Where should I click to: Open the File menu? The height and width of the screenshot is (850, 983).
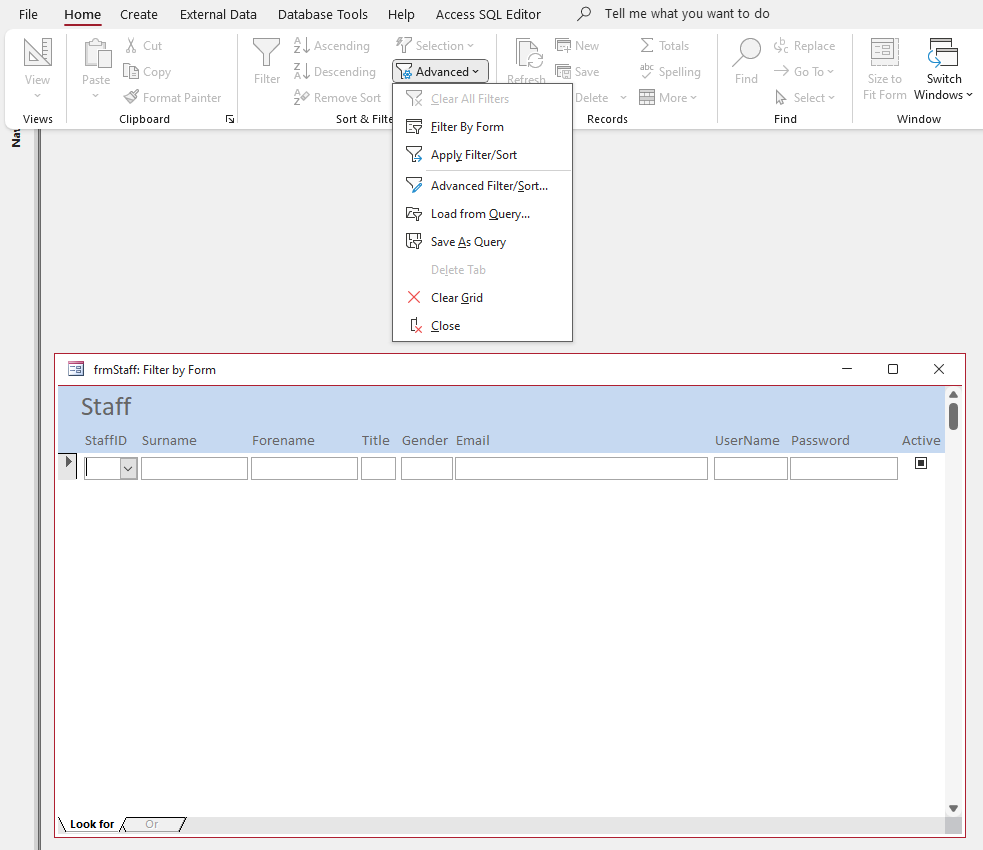coord(28,14)
